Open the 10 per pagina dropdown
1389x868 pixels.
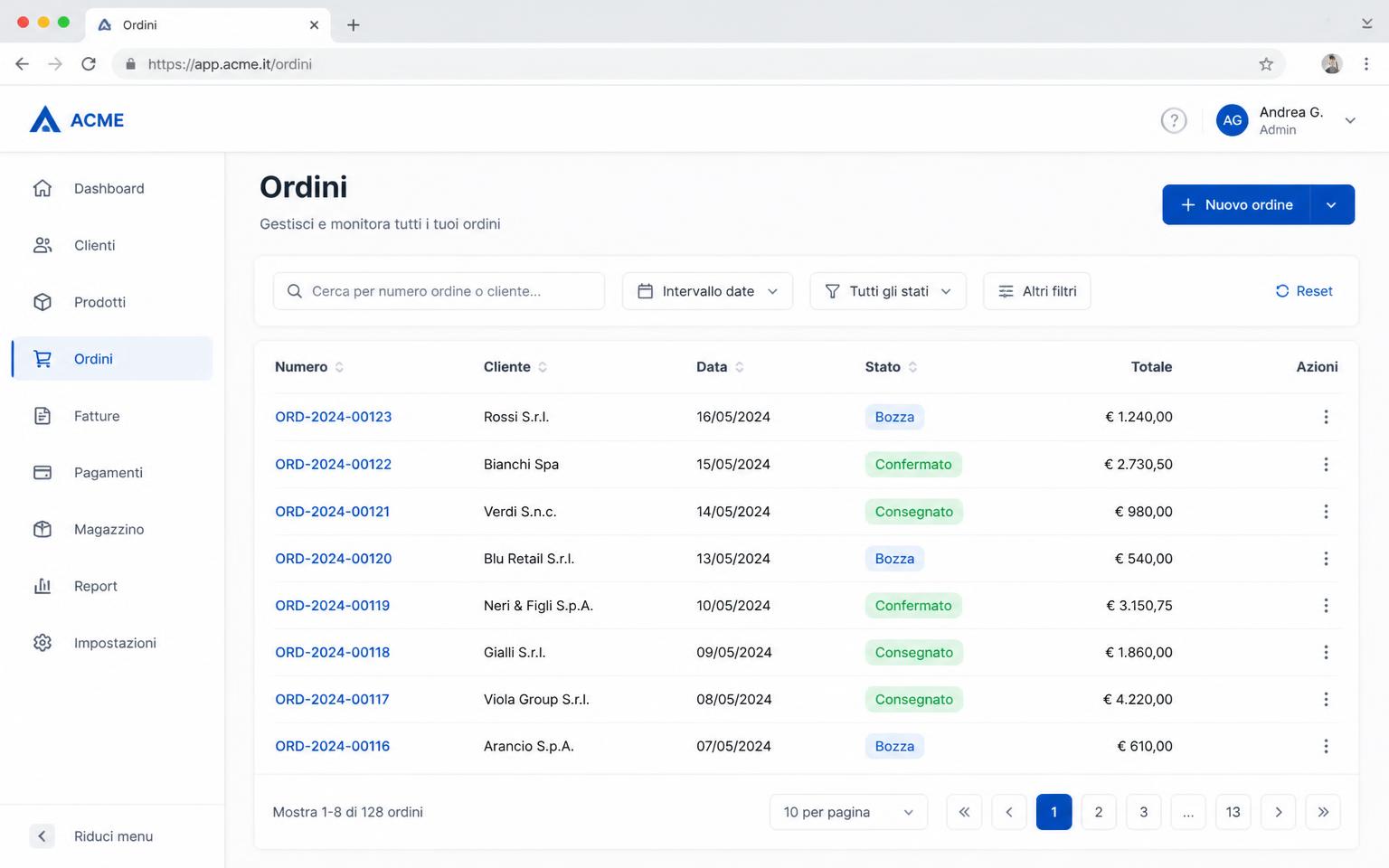pos(848,812)
